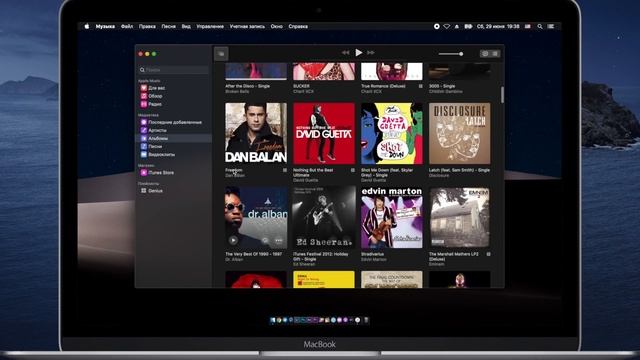Click the album title SUCKER
The width and height of the screenshot is (640, 360).
301,86
